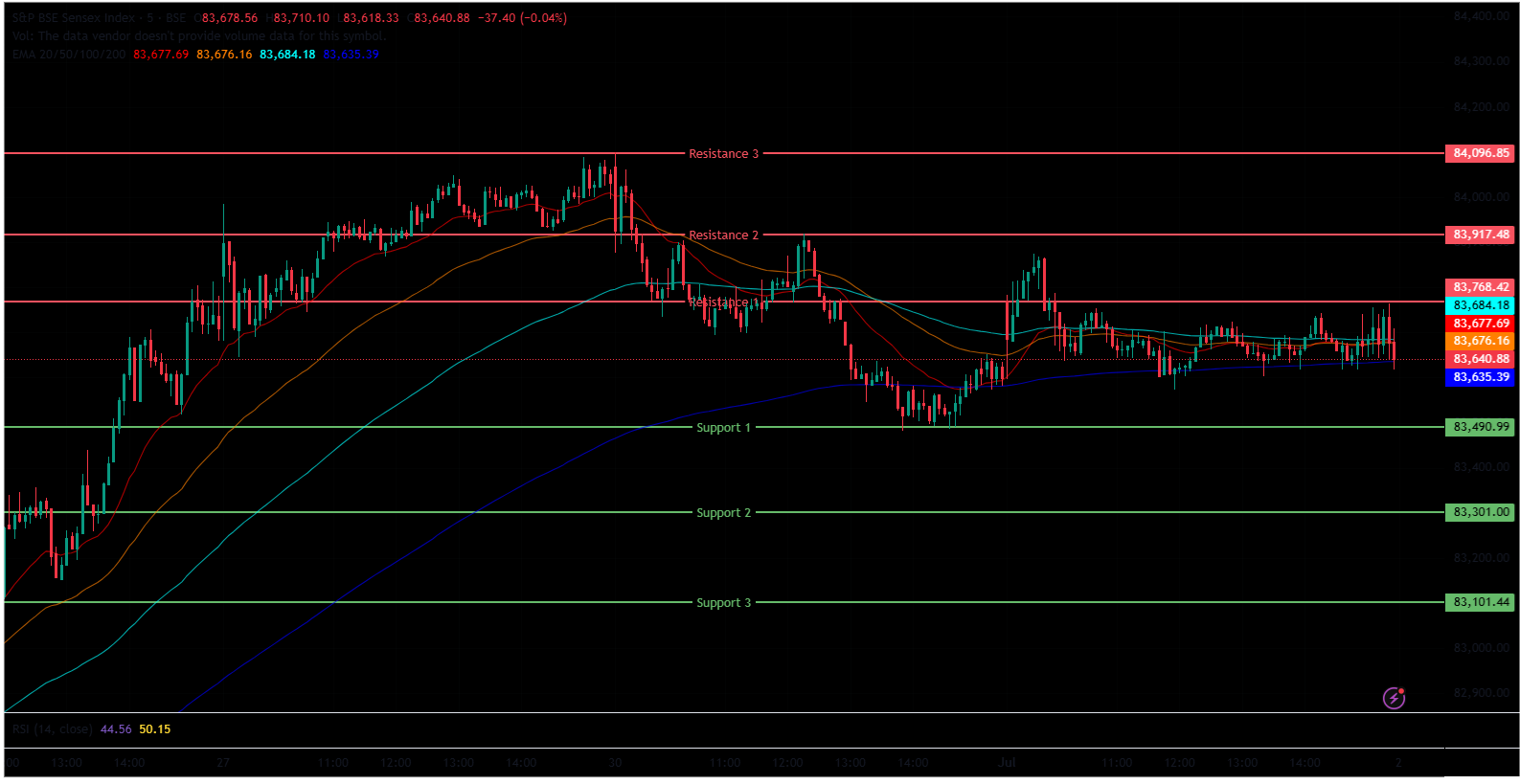Select the Support 2 line label
The height and width of the screenshot is (784, 1520).
[724, 513]
